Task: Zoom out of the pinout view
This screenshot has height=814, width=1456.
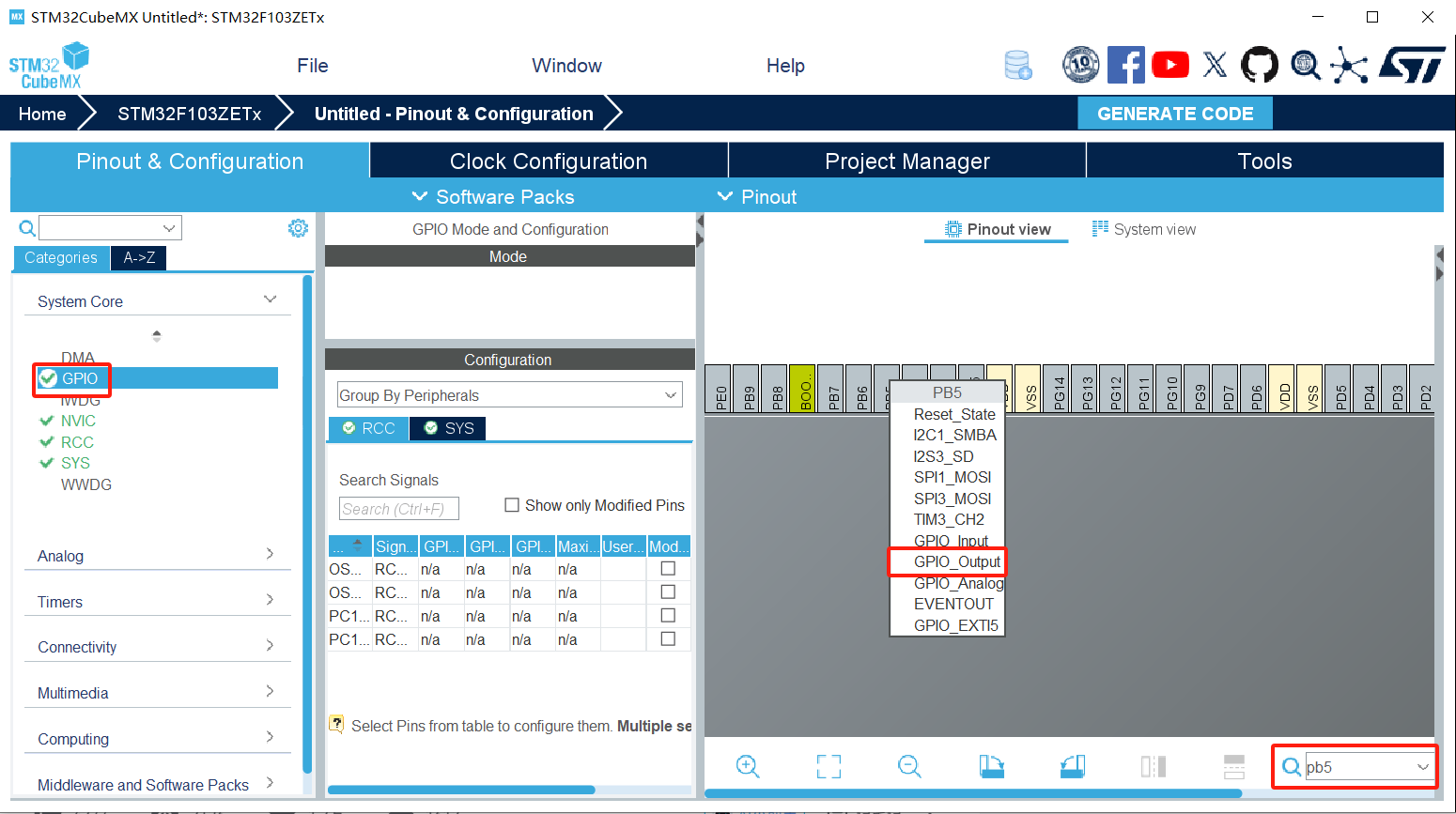Action: point(909,766)
